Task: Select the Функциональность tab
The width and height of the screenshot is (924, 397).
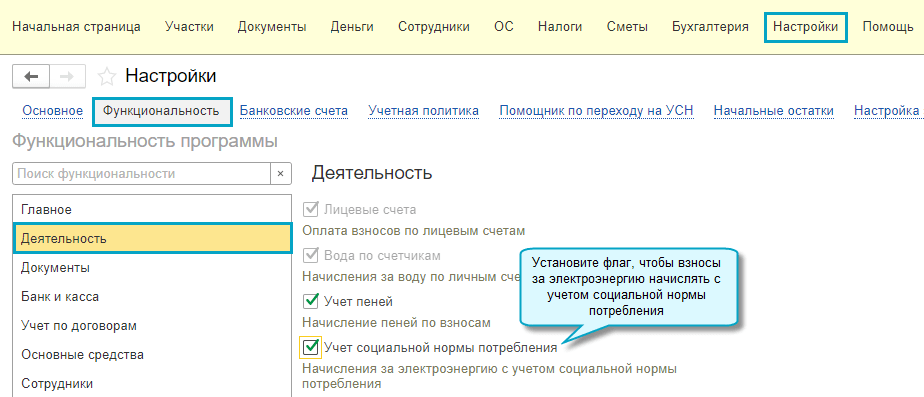Action: tap(161, 111)
